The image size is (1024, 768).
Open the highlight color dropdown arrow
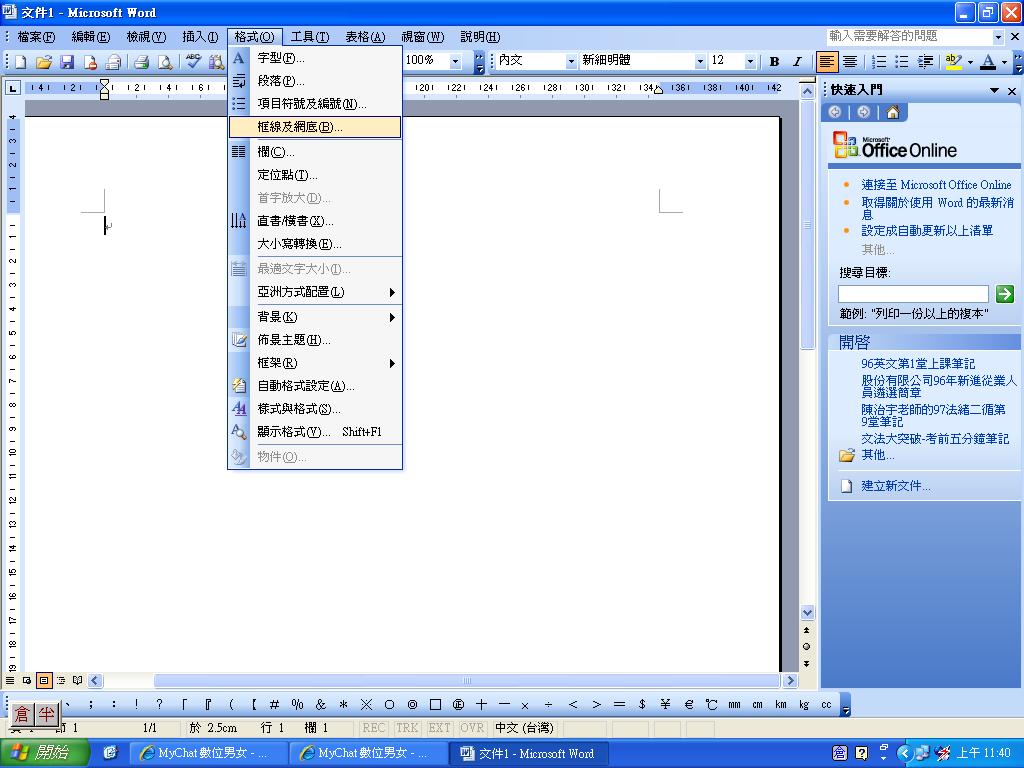tap(970, 62)
